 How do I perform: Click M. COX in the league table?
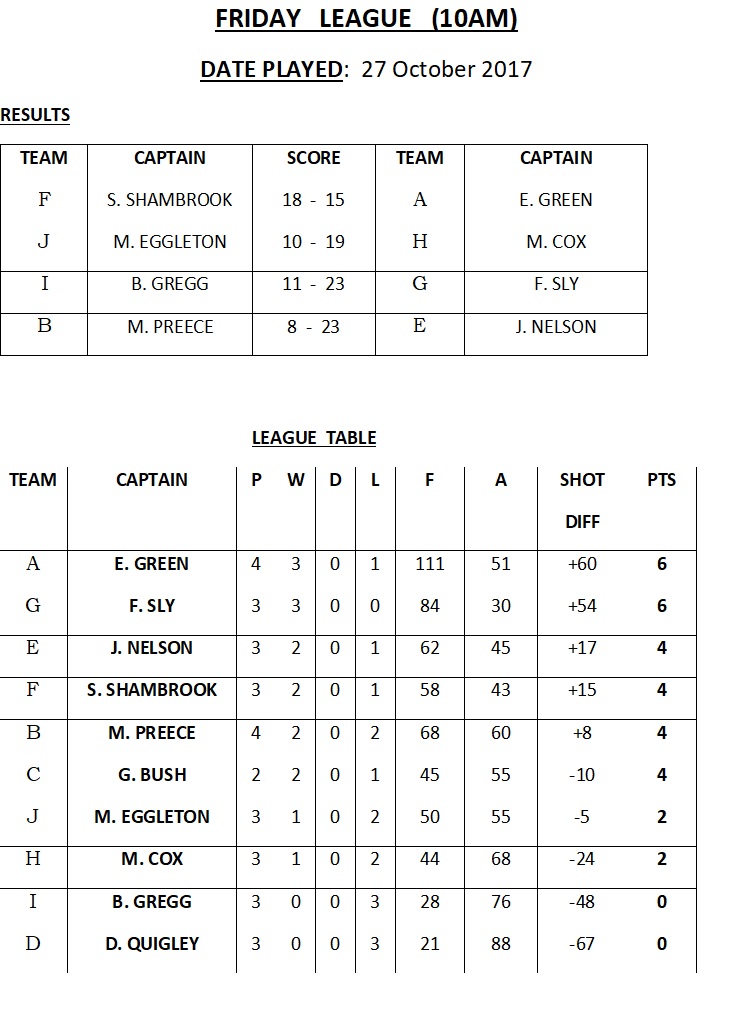152,859
